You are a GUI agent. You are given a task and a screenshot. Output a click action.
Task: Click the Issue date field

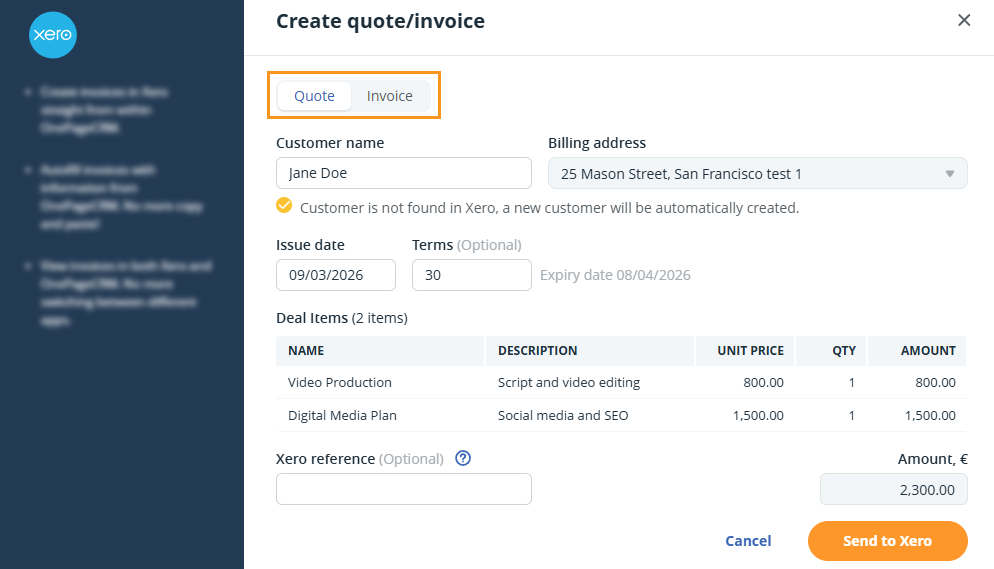coord(336,275)
